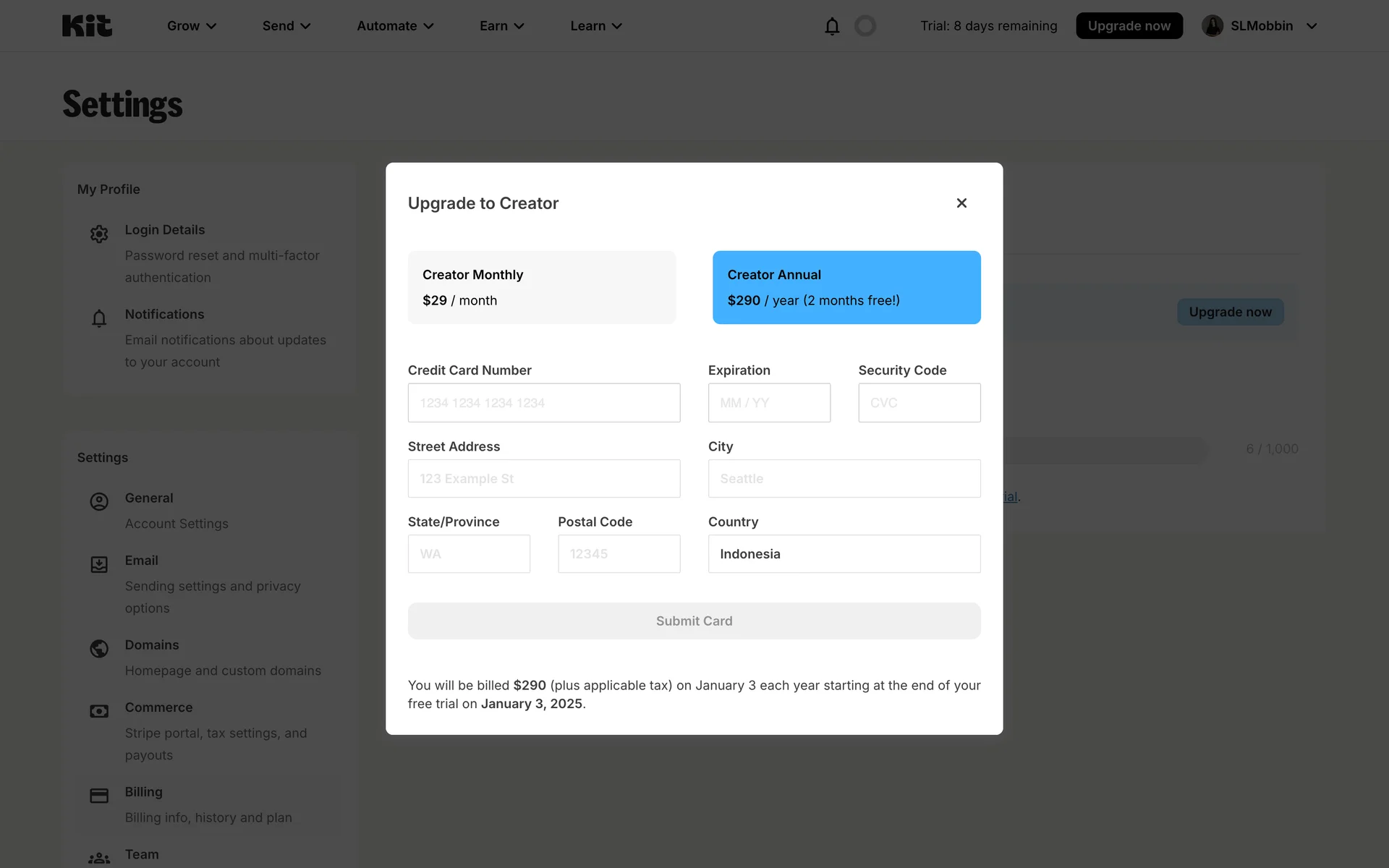Image resolution: width=1389 pixels, height=868 pixels.
Task: Open the Earn menu
Action: (x=501, y=26)
